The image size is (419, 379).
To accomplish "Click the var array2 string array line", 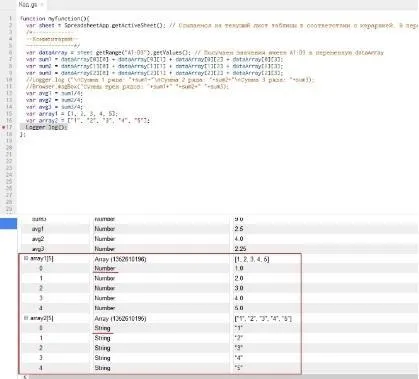I will (88, 121).
